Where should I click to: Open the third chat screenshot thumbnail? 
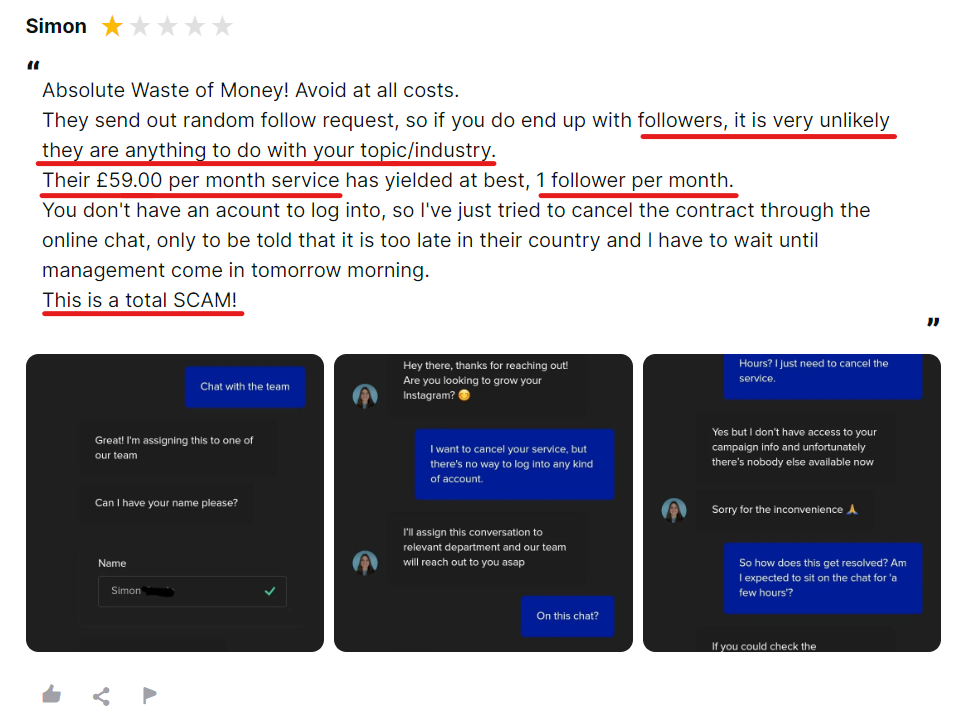pos(792,503)
